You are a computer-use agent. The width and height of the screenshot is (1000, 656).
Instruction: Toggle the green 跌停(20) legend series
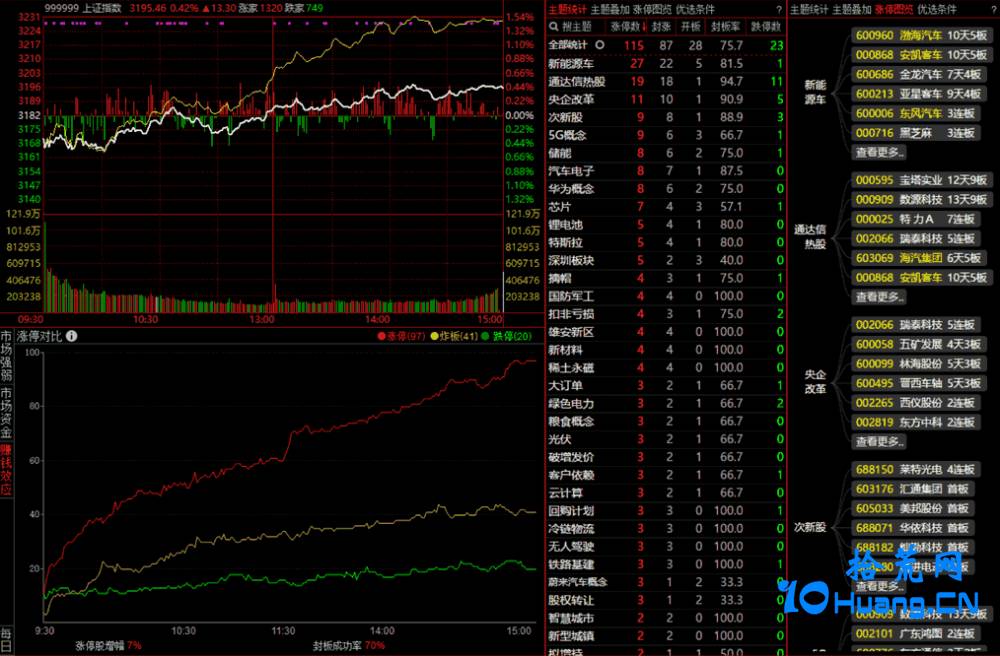[506, 336]
